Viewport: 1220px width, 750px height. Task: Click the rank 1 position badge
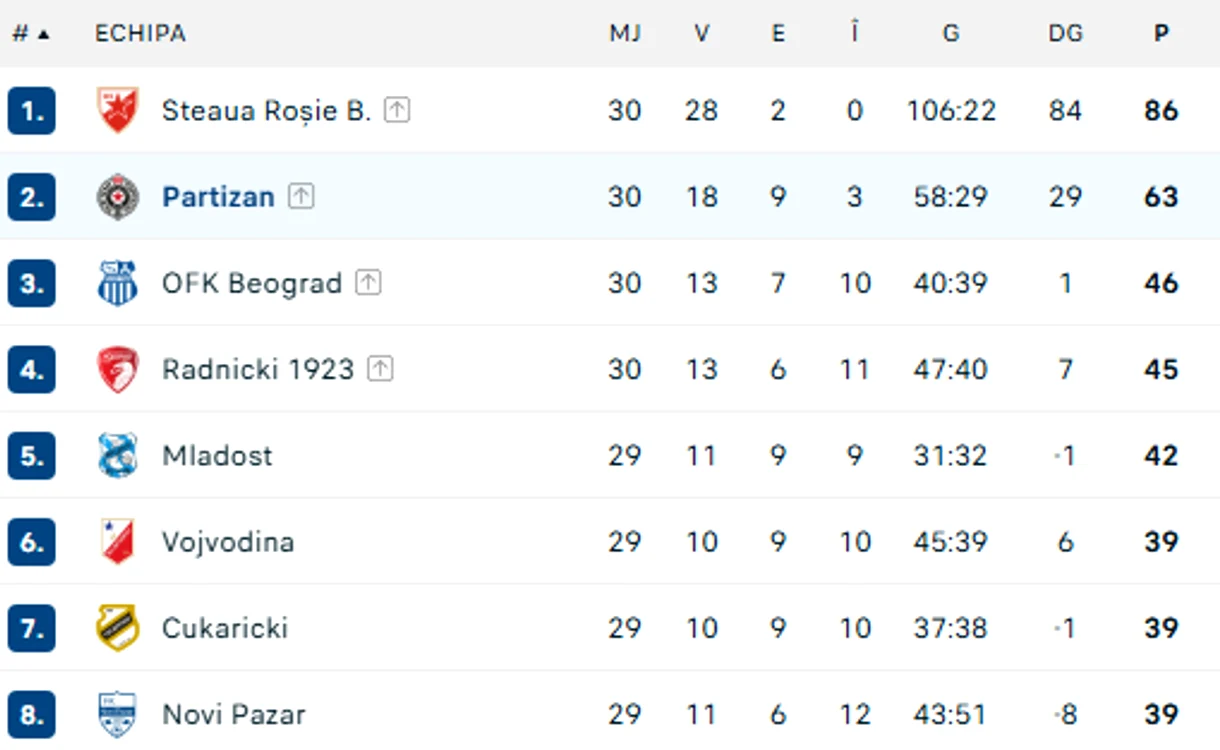(x=31, y=110)
